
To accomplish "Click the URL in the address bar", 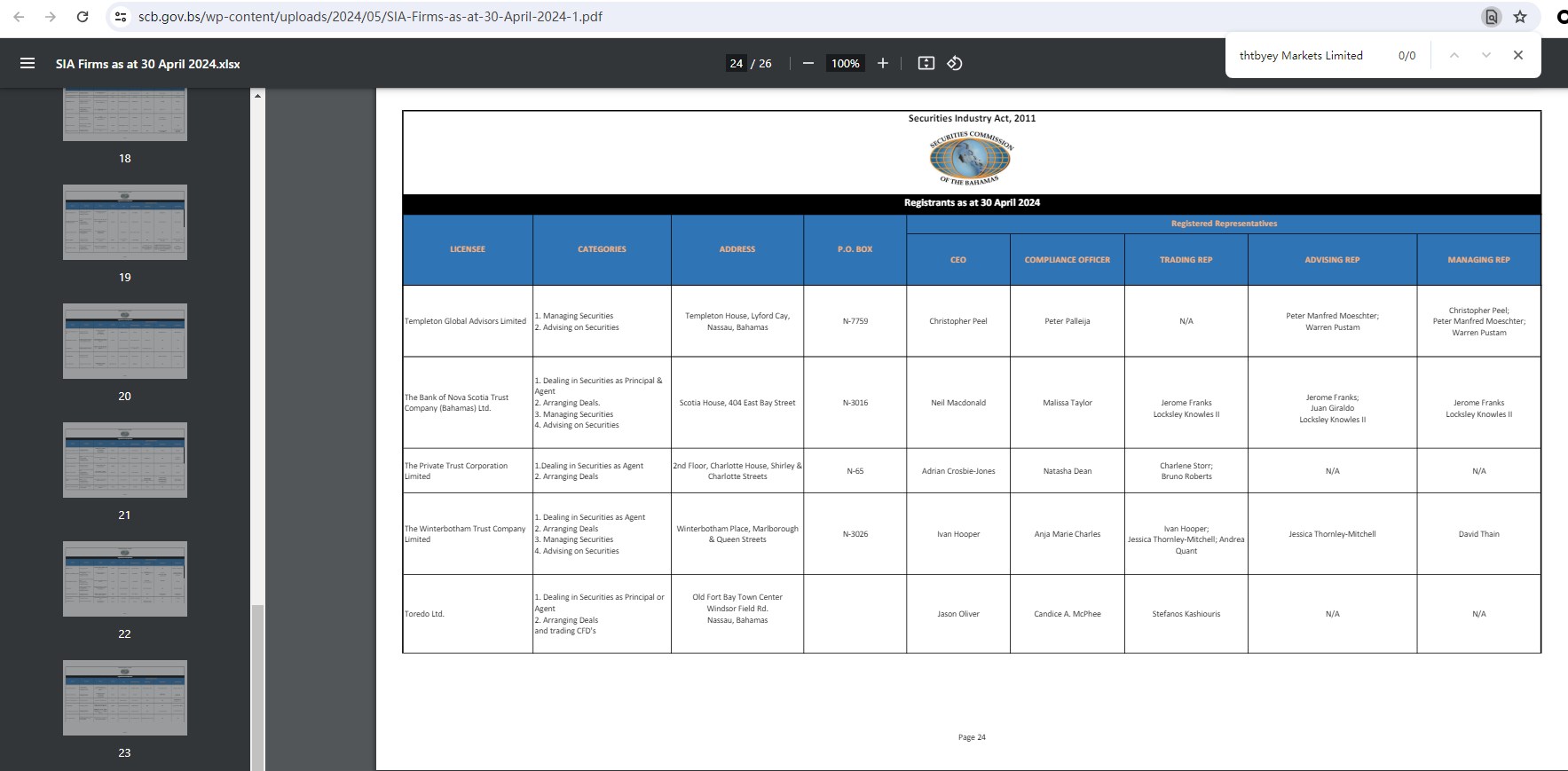I will pyautogui.click(x=370, y=17).
